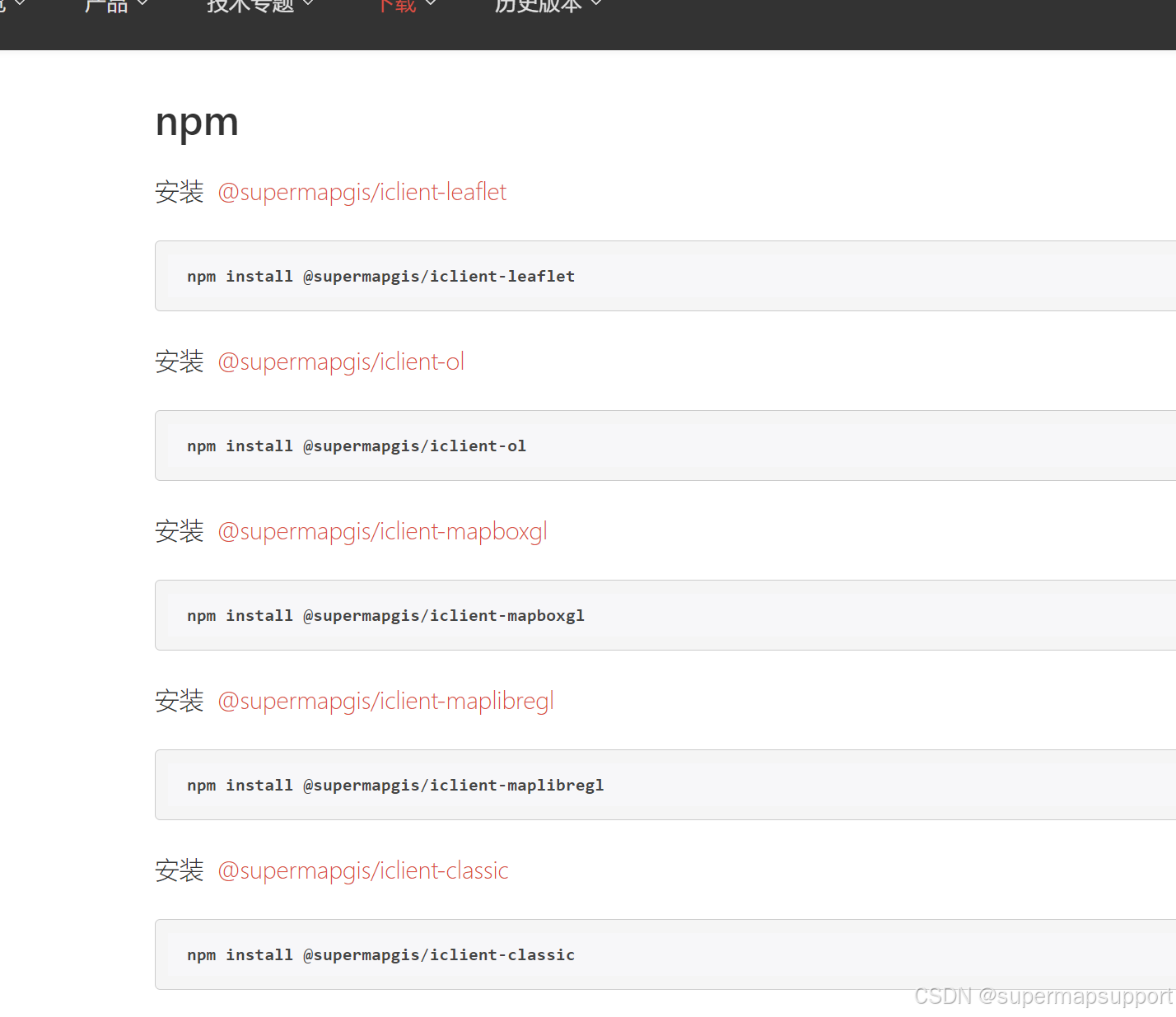Click 安装 label before the iclient-ol link
1176x1017 pixels.
180,362
